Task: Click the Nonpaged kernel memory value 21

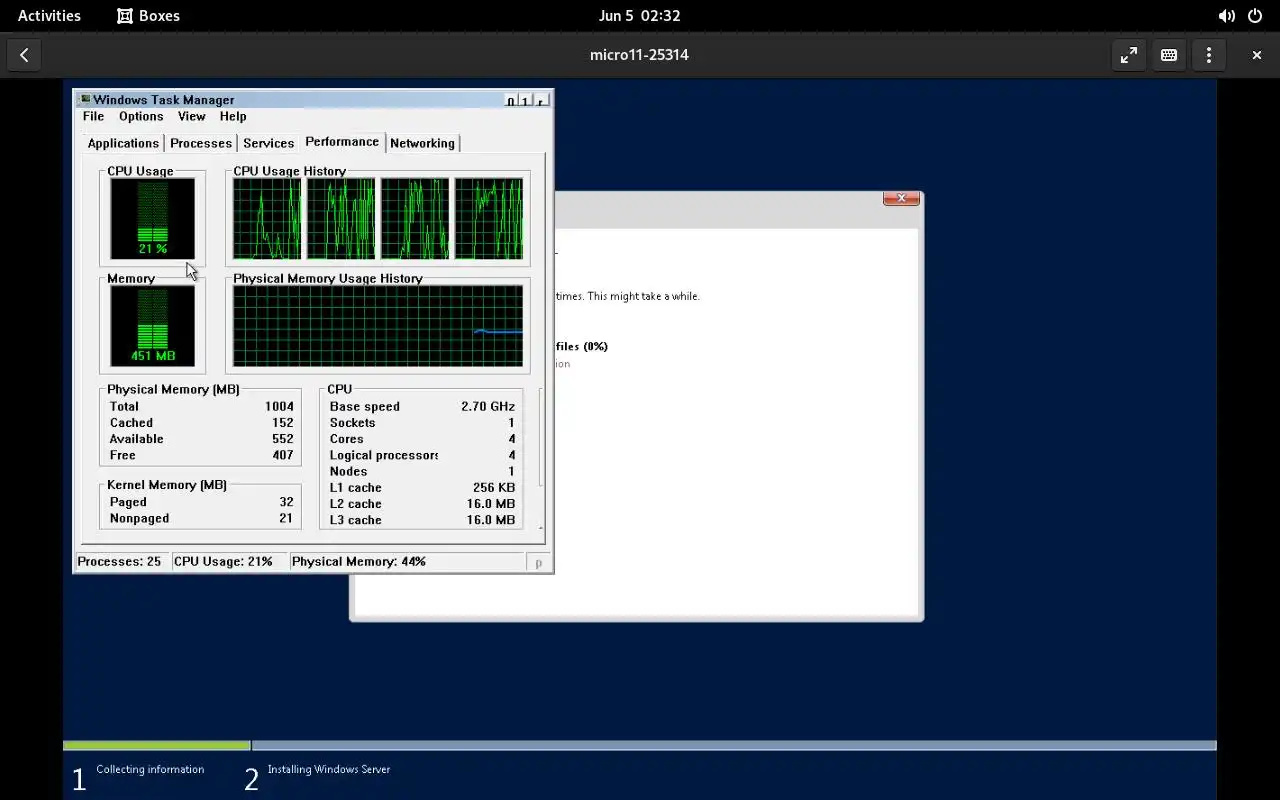Action: coord(287,518)
